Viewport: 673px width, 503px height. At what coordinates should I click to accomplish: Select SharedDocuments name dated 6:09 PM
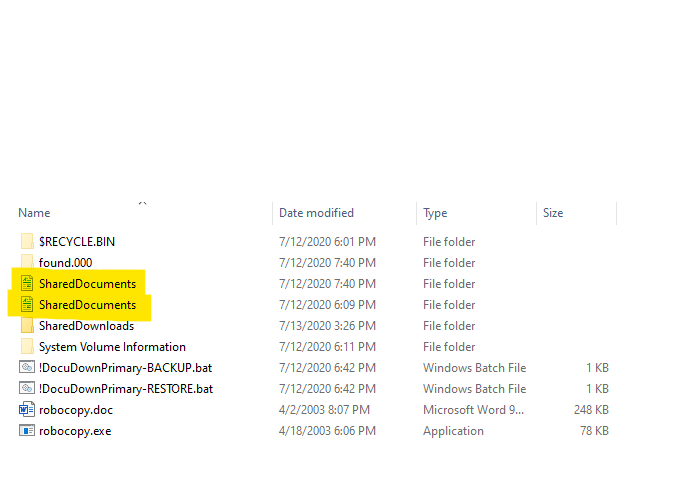coord(88,305)
